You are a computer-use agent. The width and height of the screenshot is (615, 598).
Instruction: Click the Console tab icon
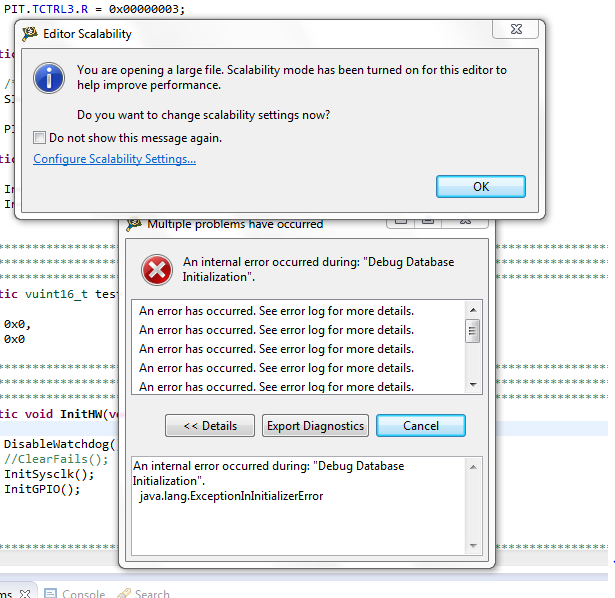[51, 593]
